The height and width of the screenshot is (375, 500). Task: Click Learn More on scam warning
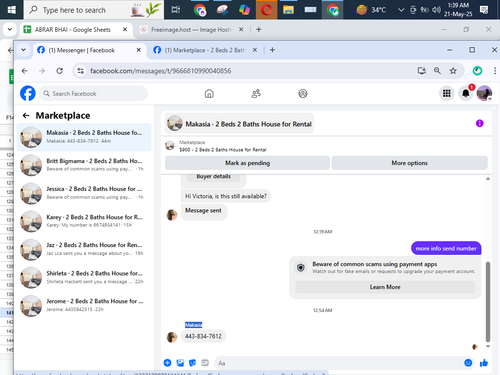click(x=385, y=287)
